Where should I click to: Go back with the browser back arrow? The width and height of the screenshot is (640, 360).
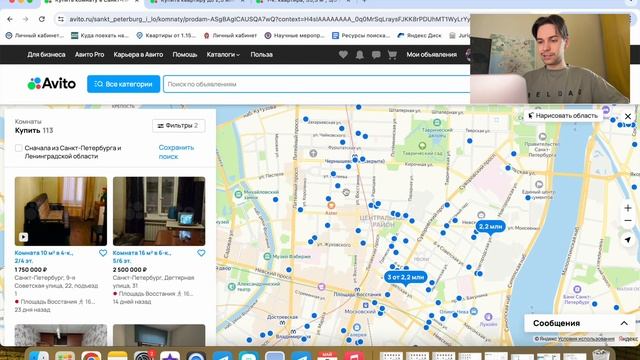click(x=10, y=19)
